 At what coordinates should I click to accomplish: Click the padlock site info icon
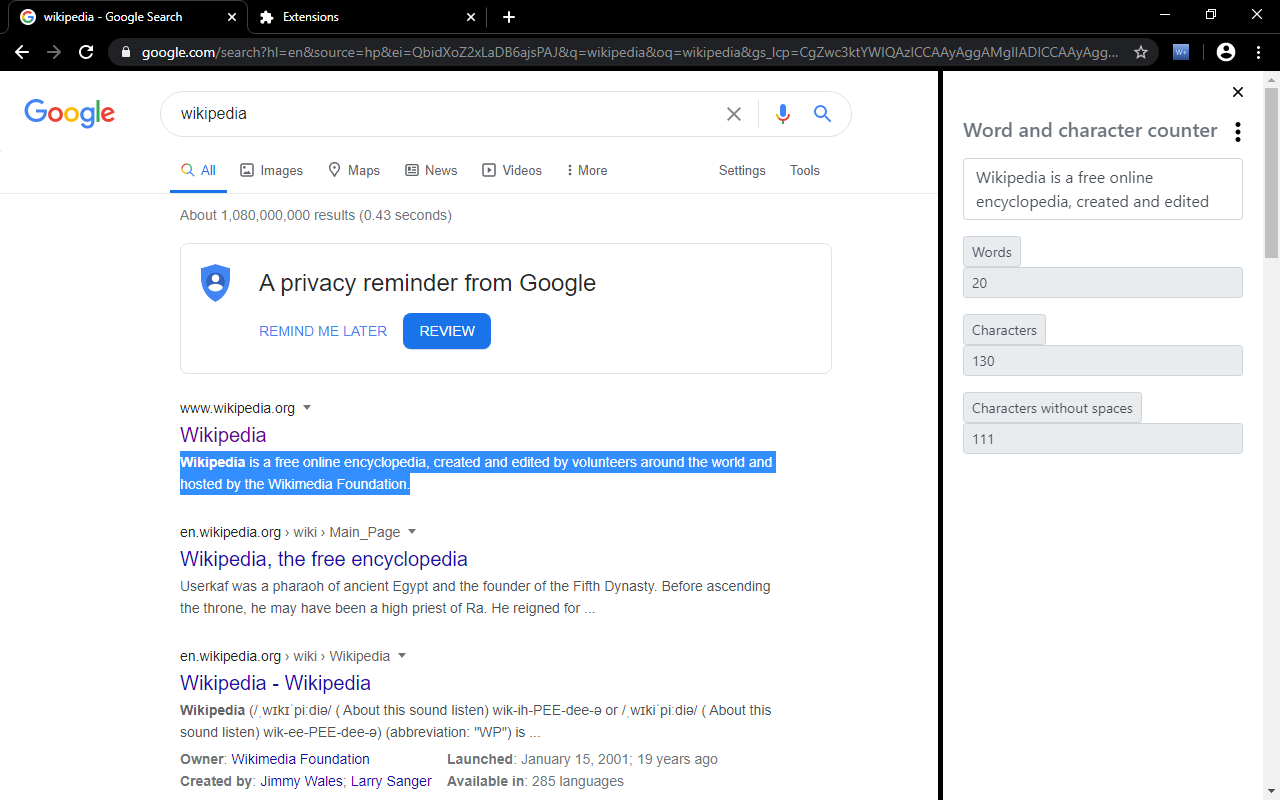[125, 52]
